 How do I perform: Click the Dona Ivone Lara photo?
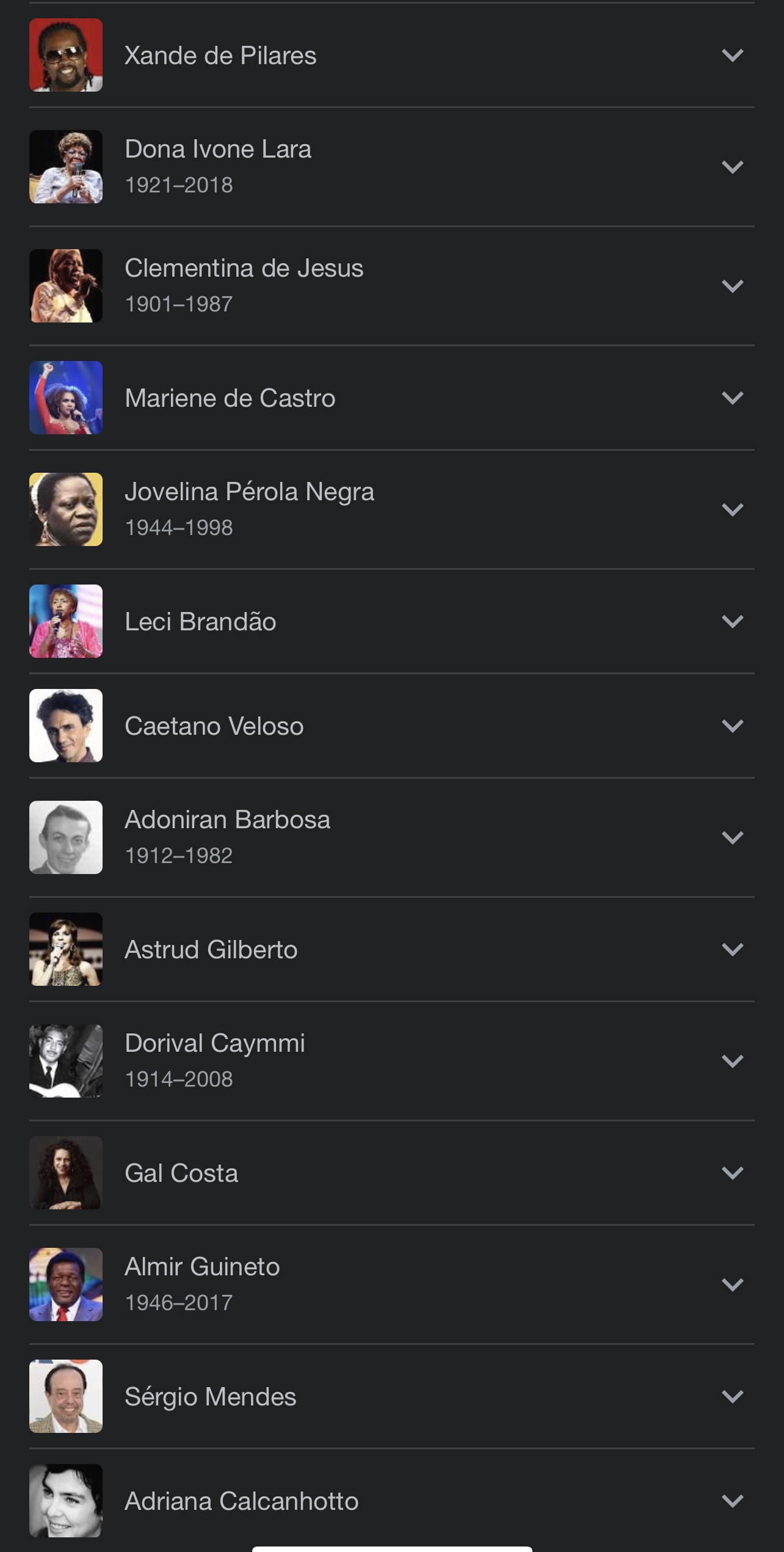pyautogui.click(x=66, y=167)
